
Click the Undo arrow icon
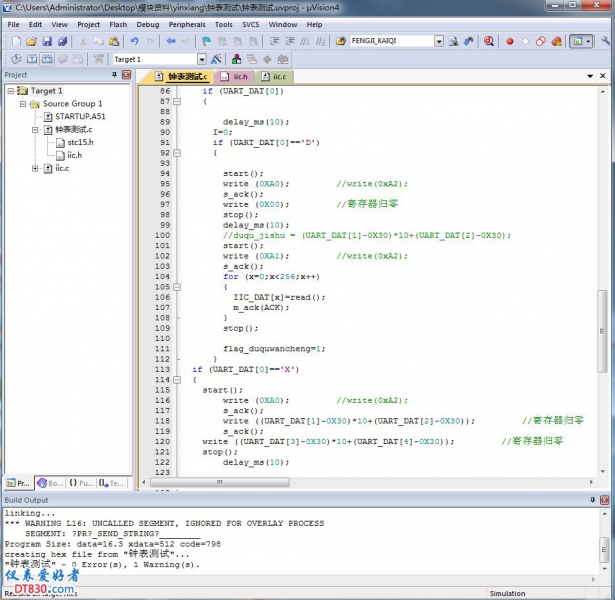[135, 42]
